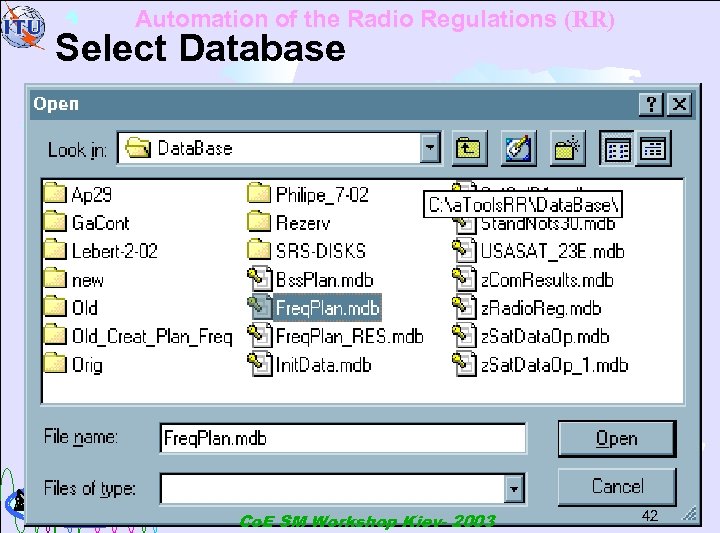This screenshot has height=533, width=720.
Task: Select the new folder icon
Action: coord(55,279)
